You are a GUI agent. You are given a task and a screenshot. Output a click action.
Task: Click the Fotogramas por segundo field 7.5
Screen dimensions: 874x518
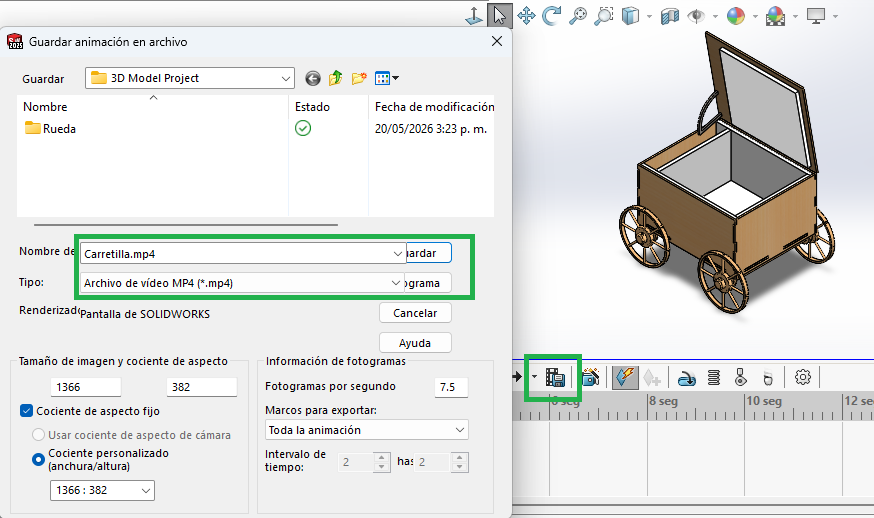[451, 387]
